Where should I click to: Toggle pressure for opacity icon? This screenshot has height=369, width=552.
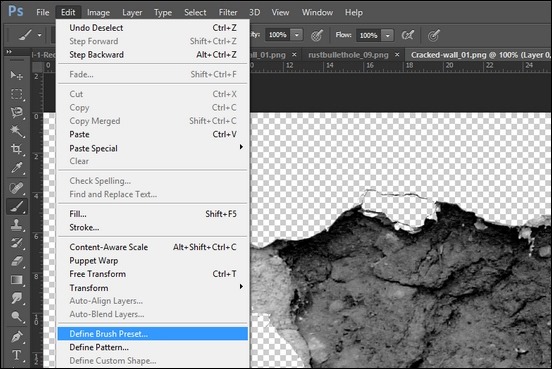tap(317, 35)
